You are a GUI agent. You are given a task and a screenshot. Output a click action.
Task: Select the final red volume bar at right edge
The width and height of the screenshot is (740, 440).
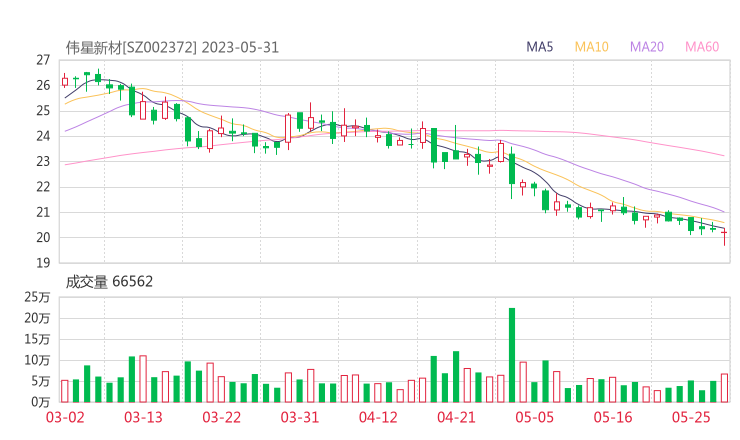724,388
